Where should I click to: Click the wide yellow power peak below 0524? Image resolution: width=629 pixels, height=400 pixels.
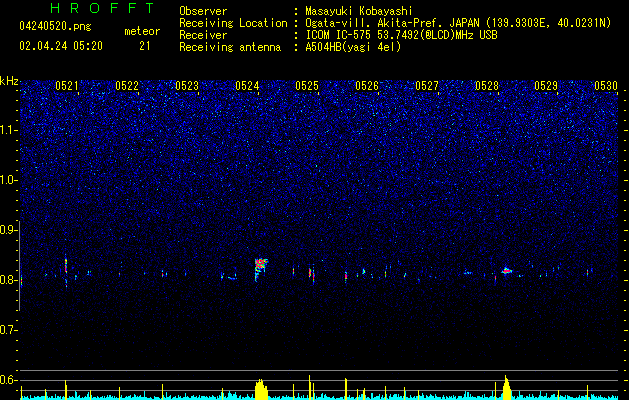[x=261, y=389]
